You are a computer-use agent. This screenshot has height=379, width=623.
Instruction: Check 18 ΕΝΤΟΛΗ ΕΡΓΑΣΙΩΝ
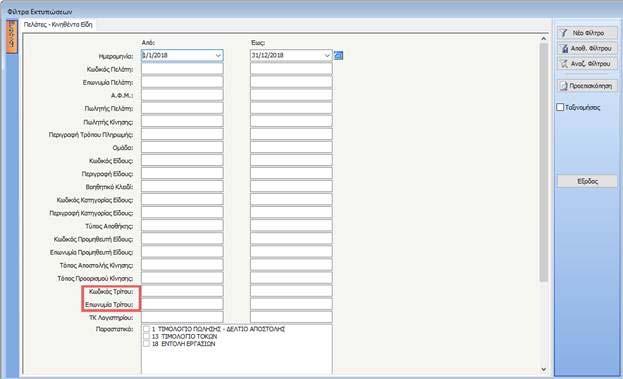point(147,344)
